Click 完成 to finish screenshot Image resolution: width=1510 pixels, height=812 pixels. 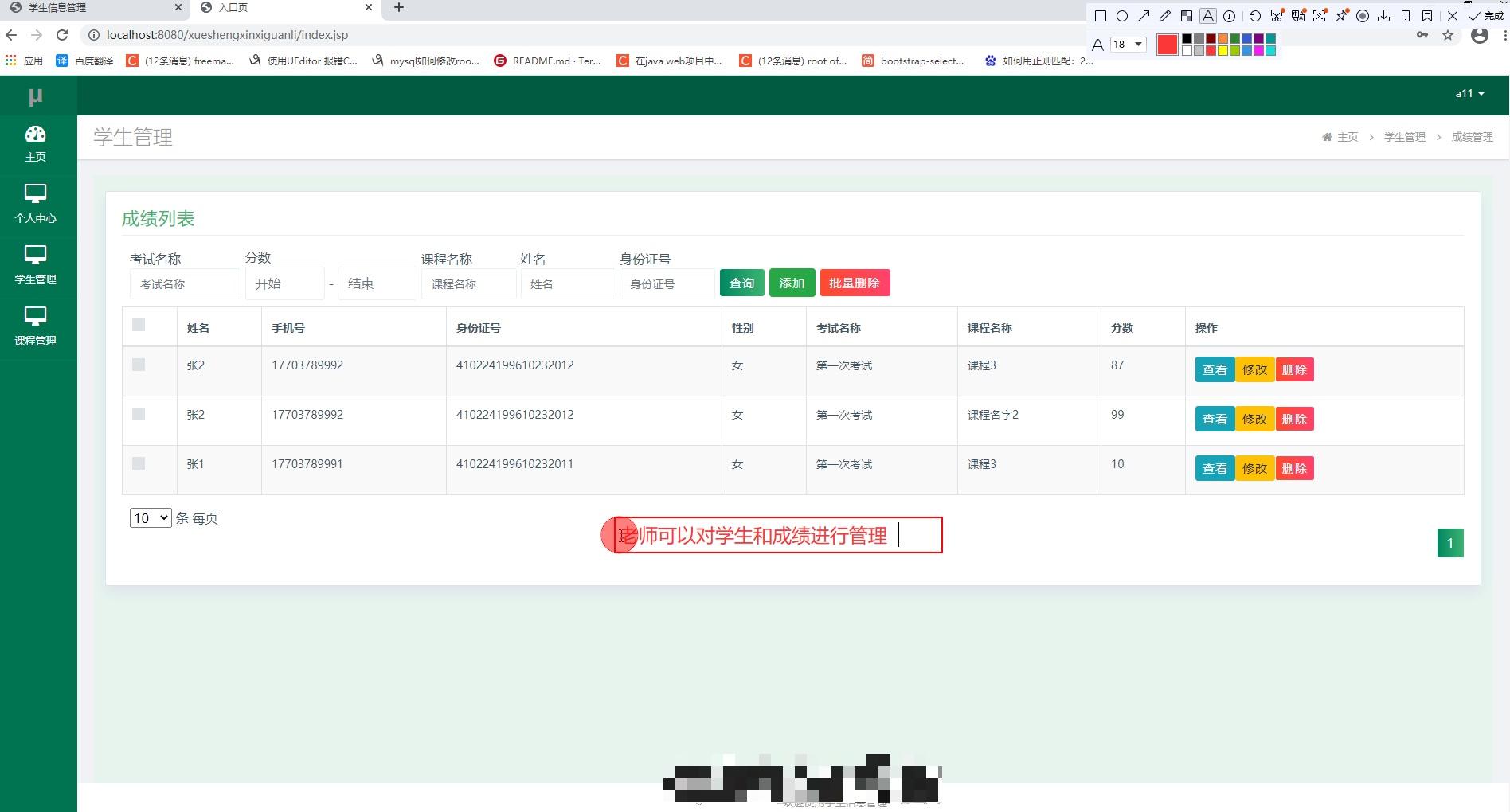(1486, 16)
